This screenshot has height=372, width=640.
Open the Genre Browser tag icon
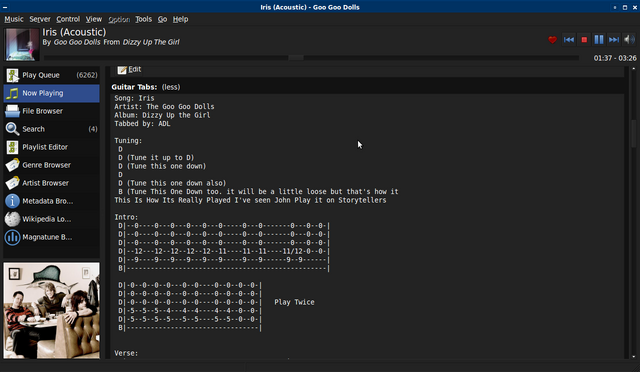12,165
